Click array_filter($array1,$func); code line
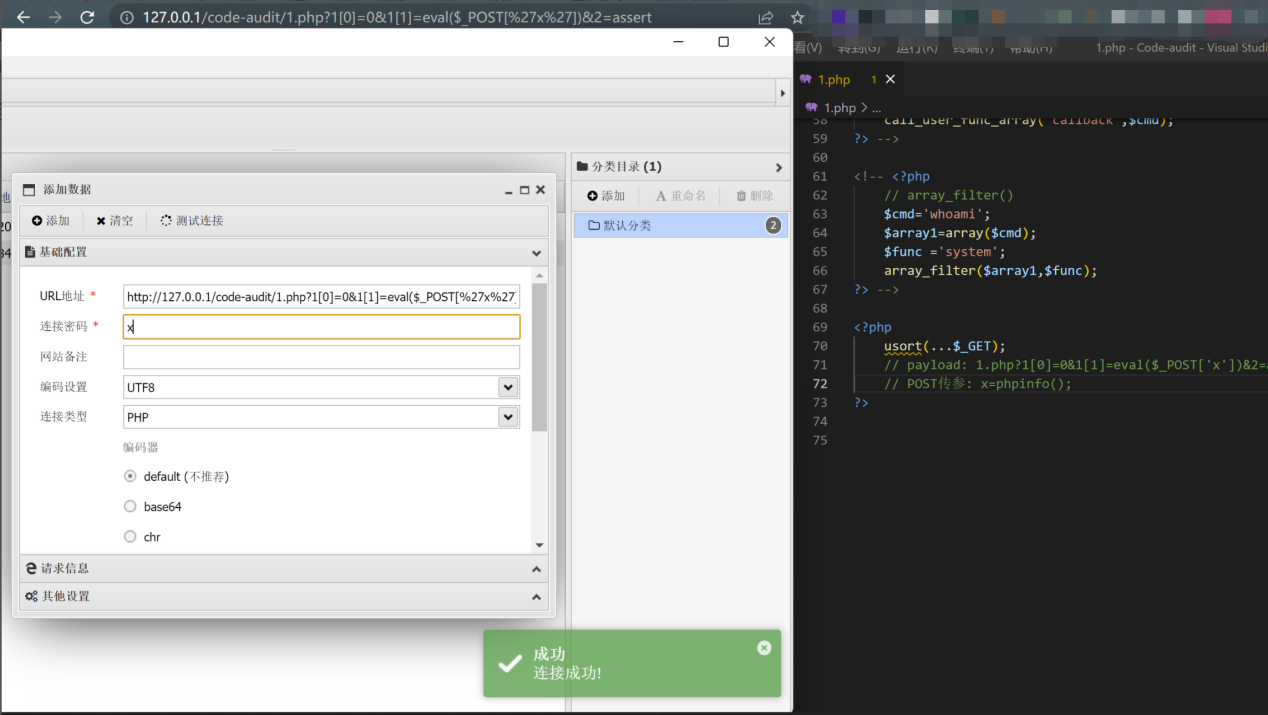Viewport: 1268px width, 715px height. tap(991, 271)
